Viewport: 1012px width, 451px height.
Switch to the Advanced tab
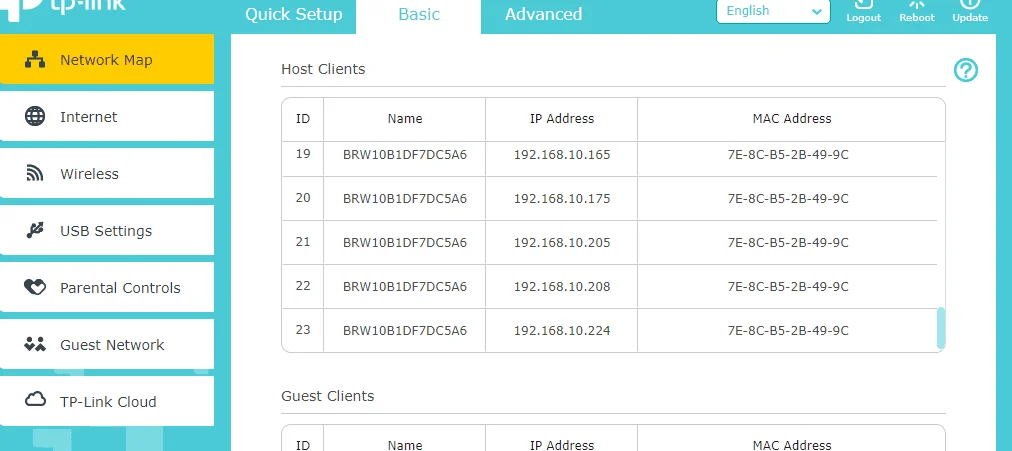point(543,14)
